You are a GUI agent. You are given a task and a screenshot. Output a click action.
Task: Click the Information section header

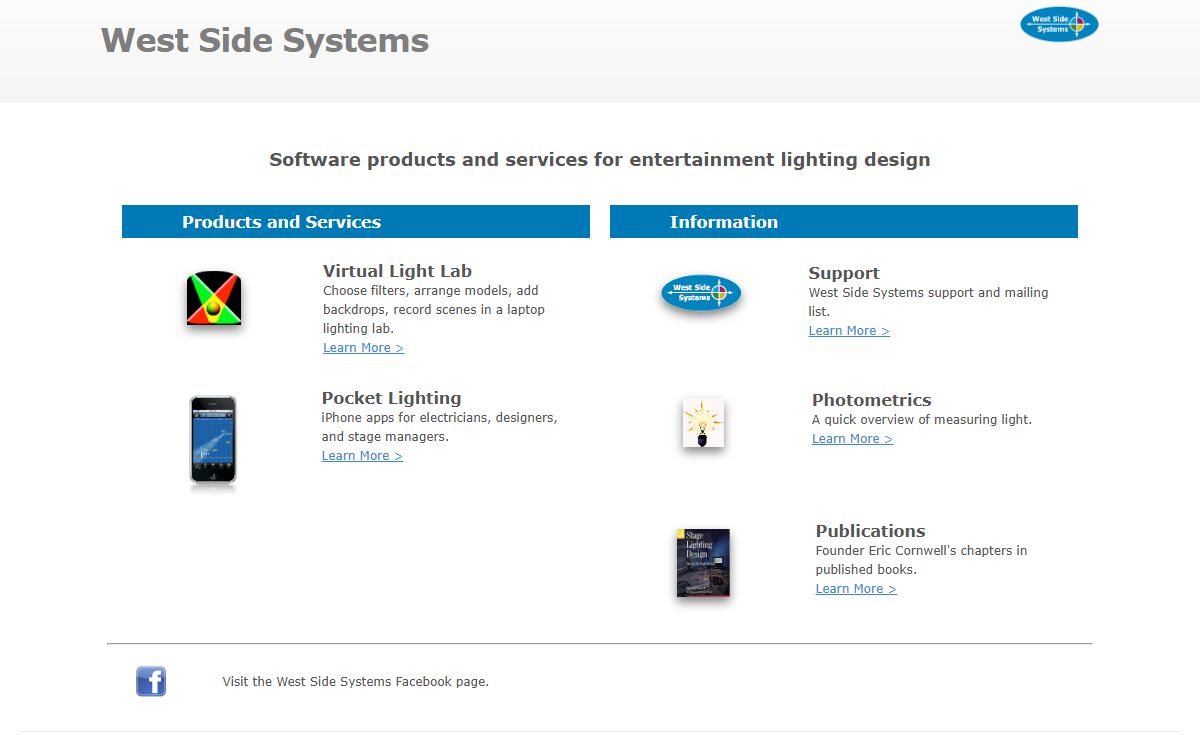tap(844, 222)
